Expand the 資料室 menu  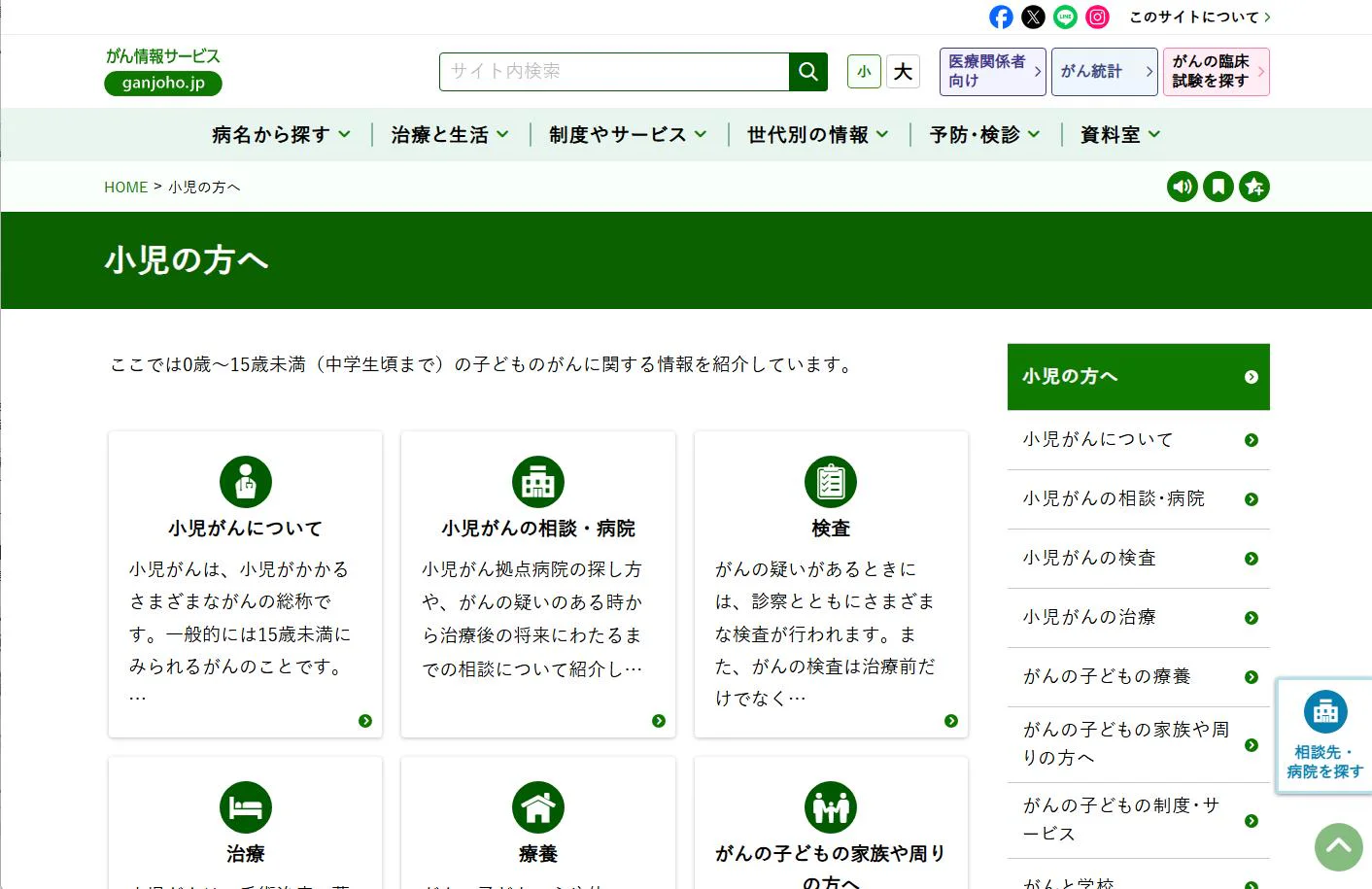(1120, 135)
